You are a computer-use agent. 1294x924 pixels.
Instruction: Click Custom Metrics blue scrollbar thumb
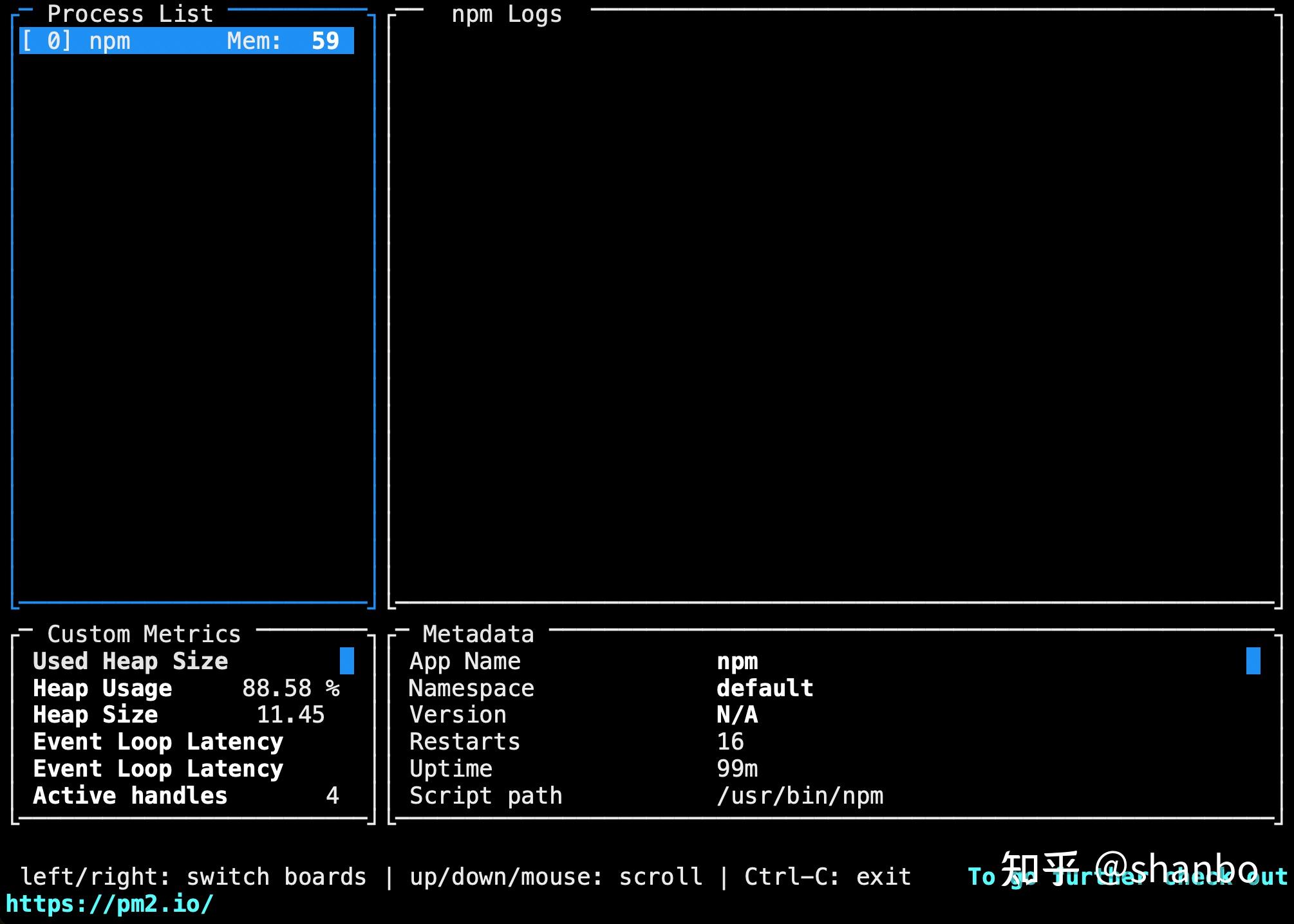point(346,661)
